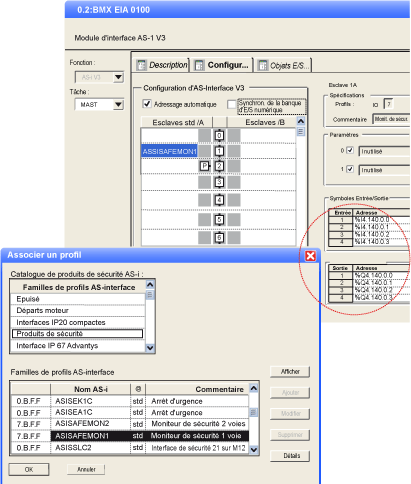This screenshot has width=411, height=484.
Task: Enable Synchron. de la banque d'E/S numérique
Action: [231, 104]
